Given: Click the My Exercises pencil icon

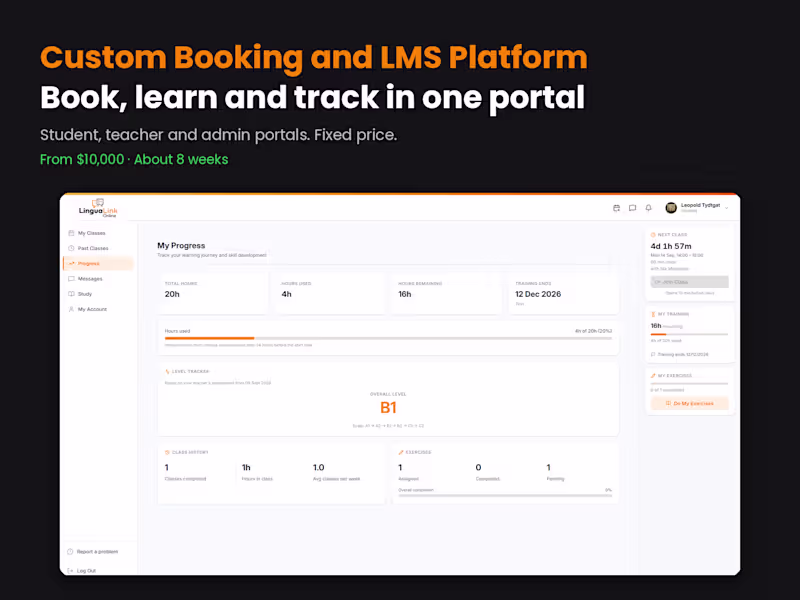Looking at the screenshot, I should point(653,376).
